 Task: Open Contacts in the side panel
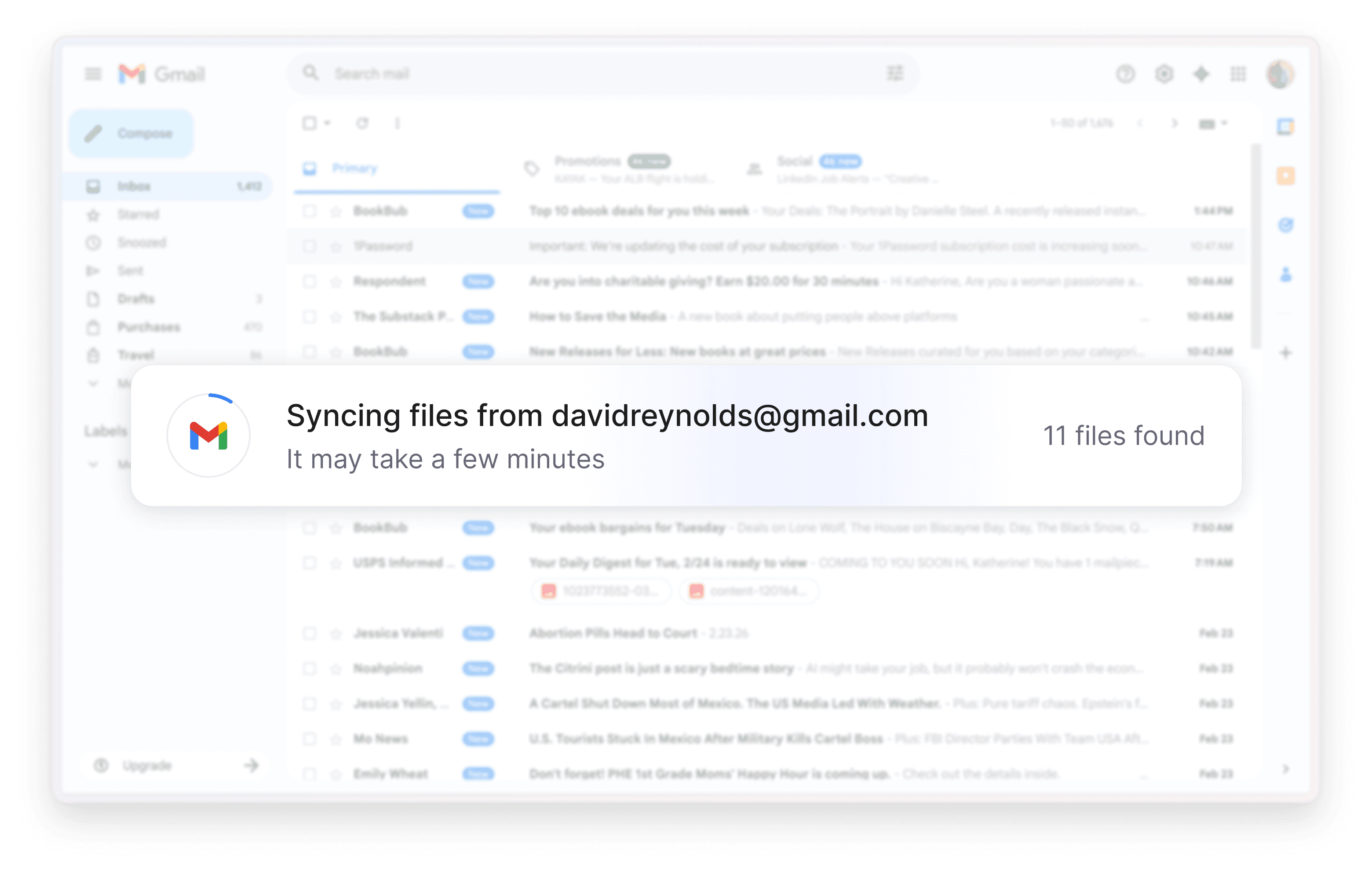1285,275
